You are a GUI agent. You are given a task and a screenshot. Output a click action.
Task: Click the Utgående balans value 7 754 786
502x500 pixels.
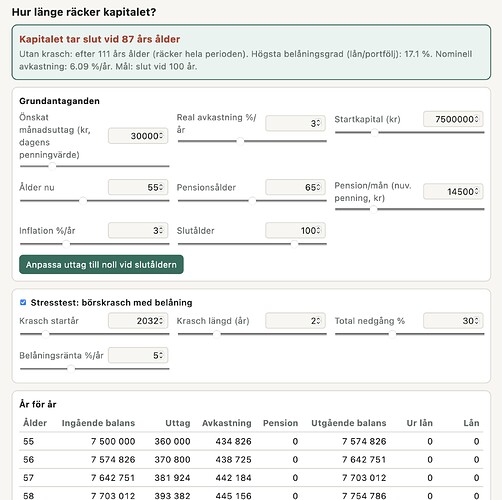[x=364, y=496]
